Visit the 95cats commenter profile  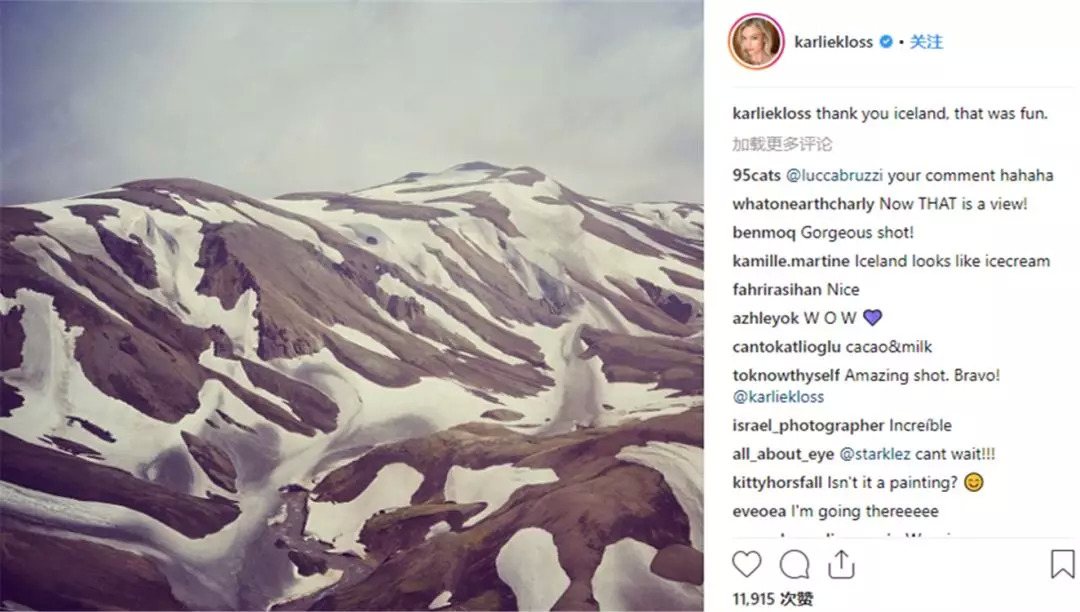point(756,176)
